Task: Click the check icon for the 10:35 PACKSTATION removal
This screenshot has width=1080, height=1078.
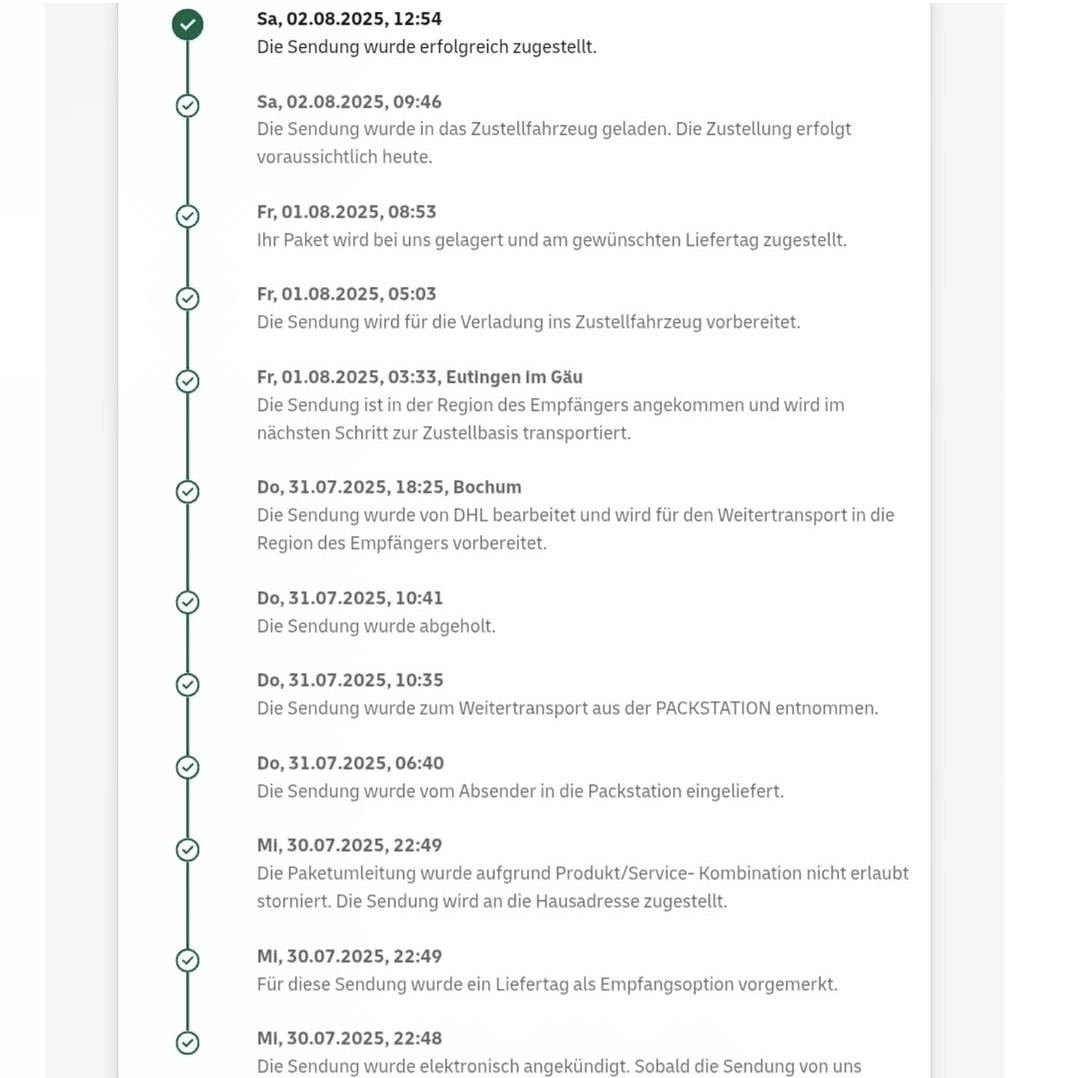Action: [x=187, y=684]
